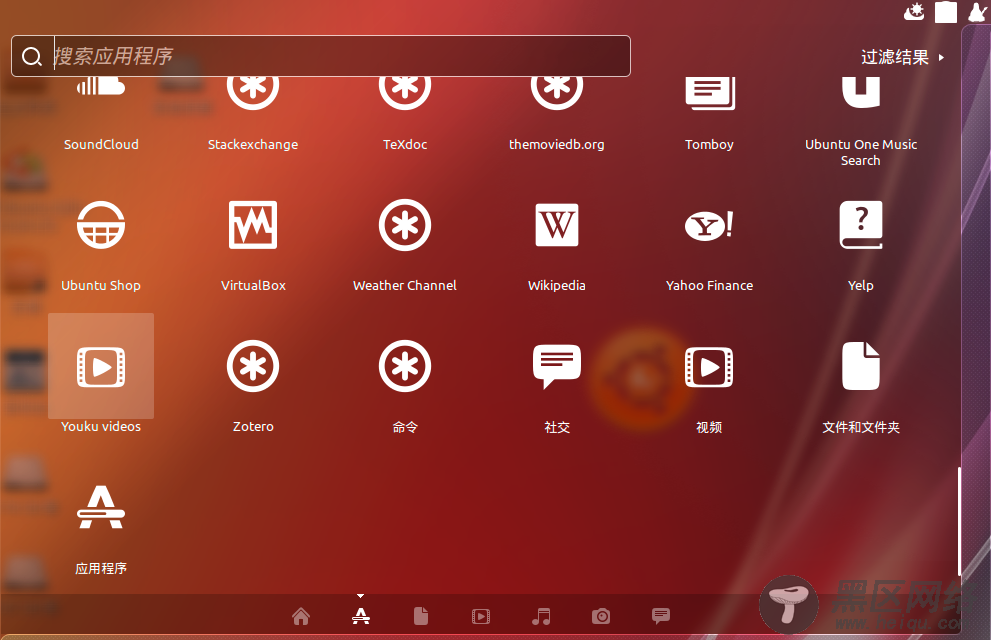Image resolution: width=991 pixels, height=640 pixels.
Task: Open the 视频 film icon
Action: click(709, 366)
